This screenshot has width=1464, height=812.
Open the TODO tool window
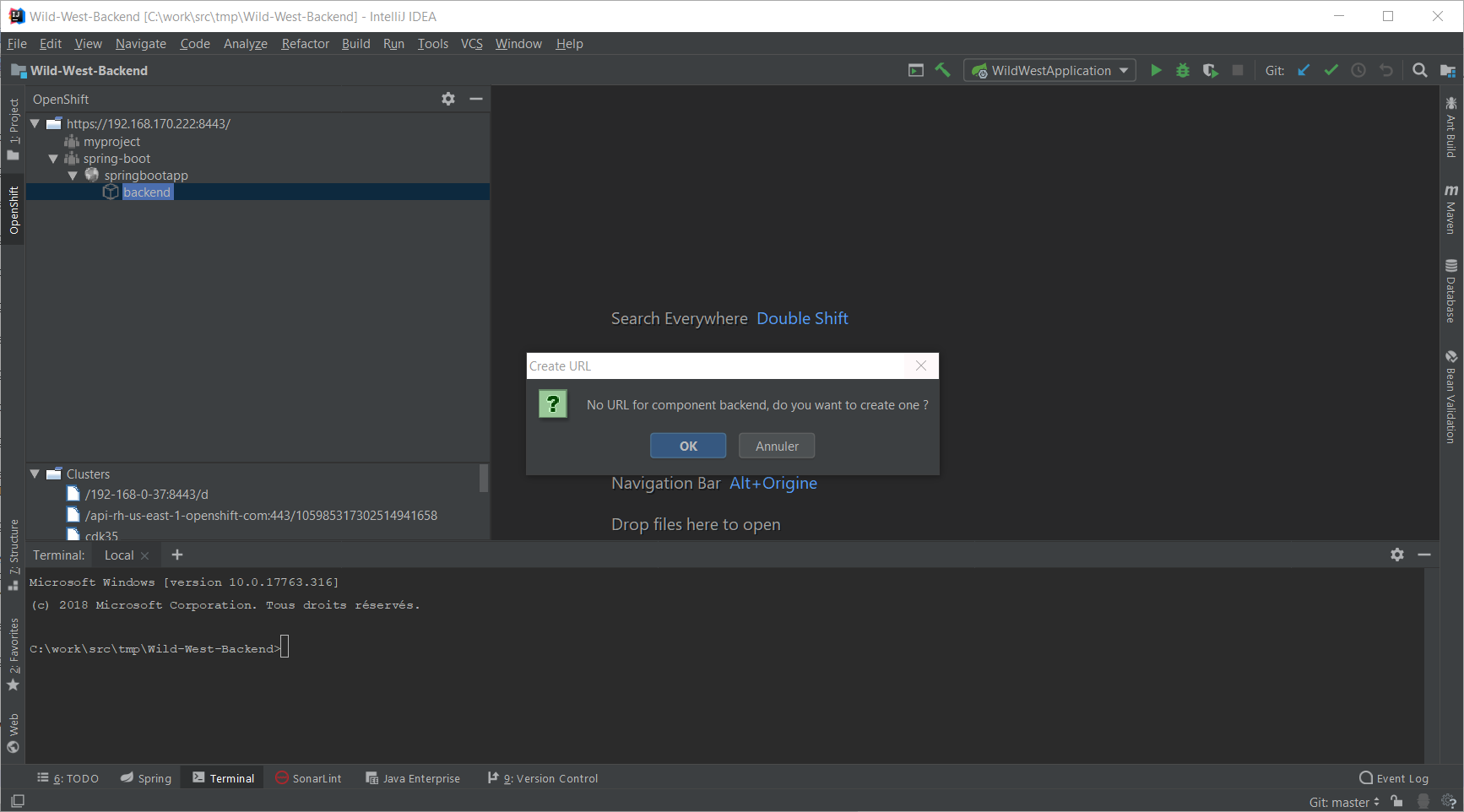pos(68,778)
